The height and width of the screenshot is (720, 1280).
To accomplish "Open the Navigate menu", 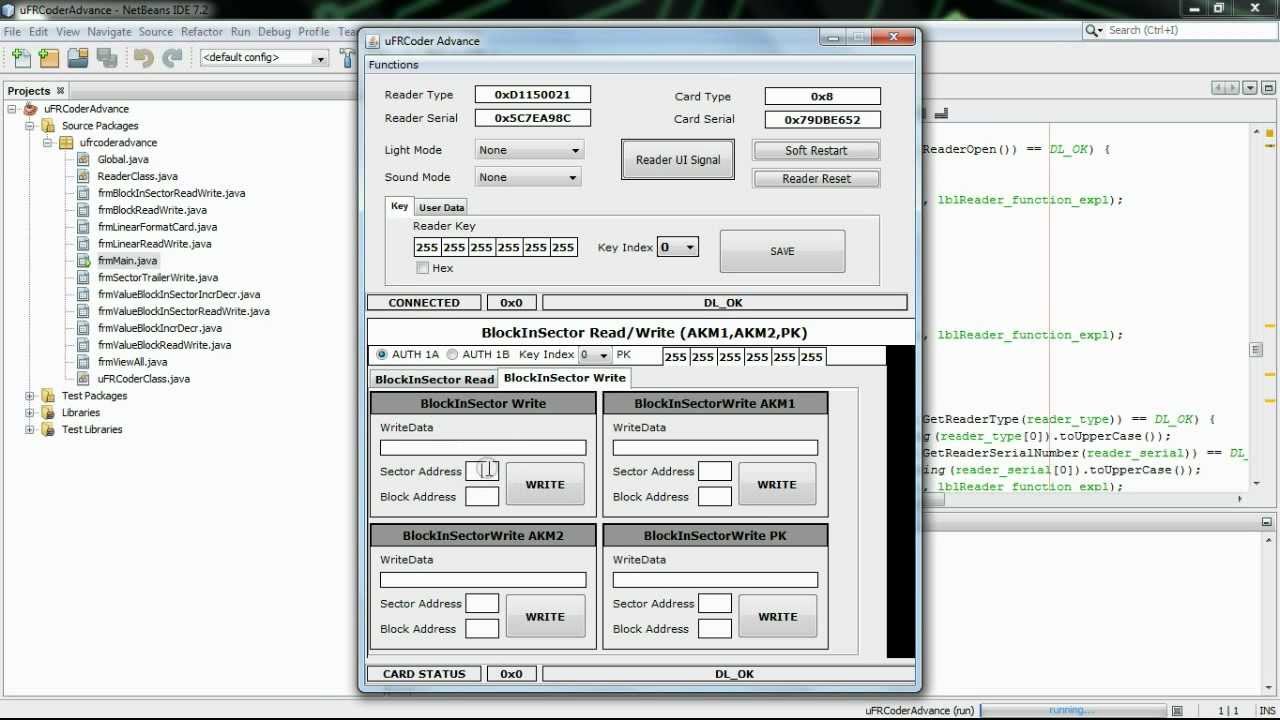I will coord(109,32).
